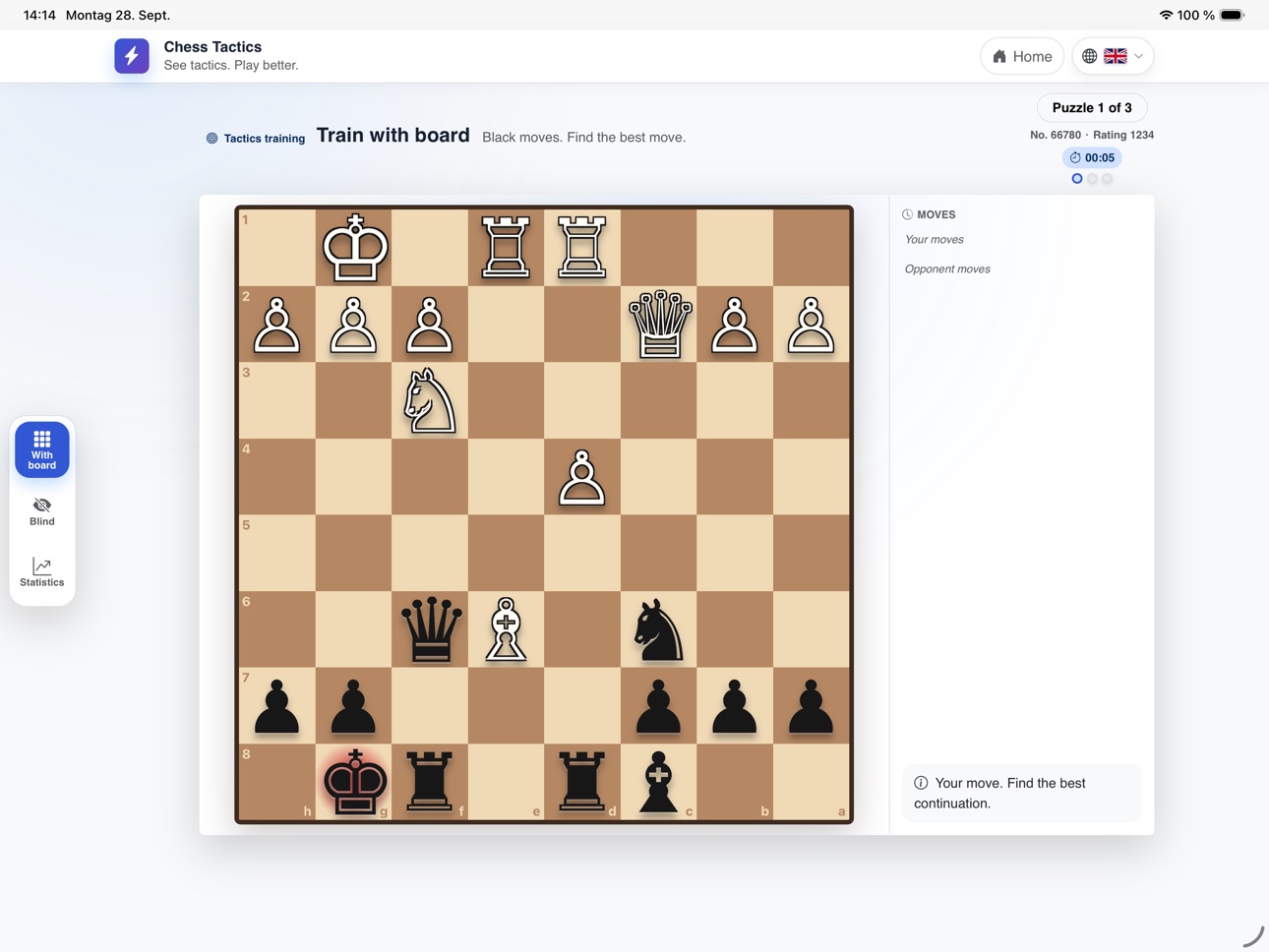The image size is (1269, 952).
Task: Click the MOVES panel header
Action: [929, 214]
